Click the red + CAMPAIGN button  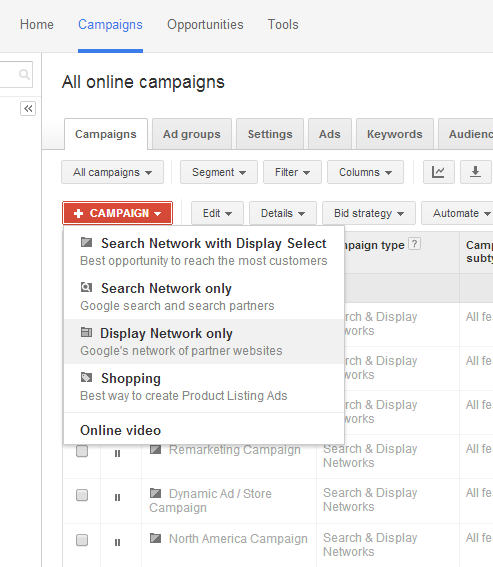pos(118,213)
